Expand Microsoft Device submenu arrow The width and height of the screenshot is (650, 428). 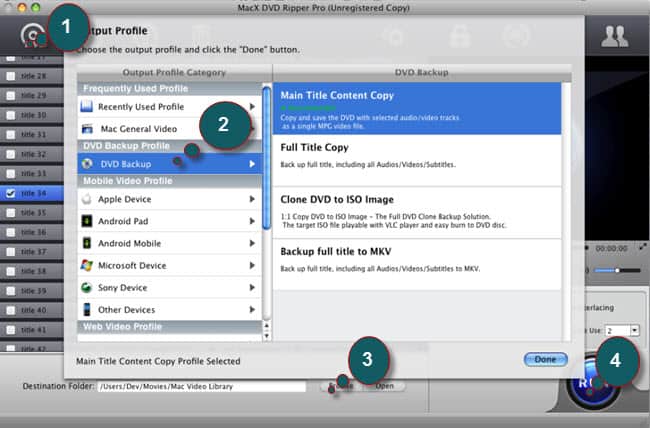click(x=252, y=265)
